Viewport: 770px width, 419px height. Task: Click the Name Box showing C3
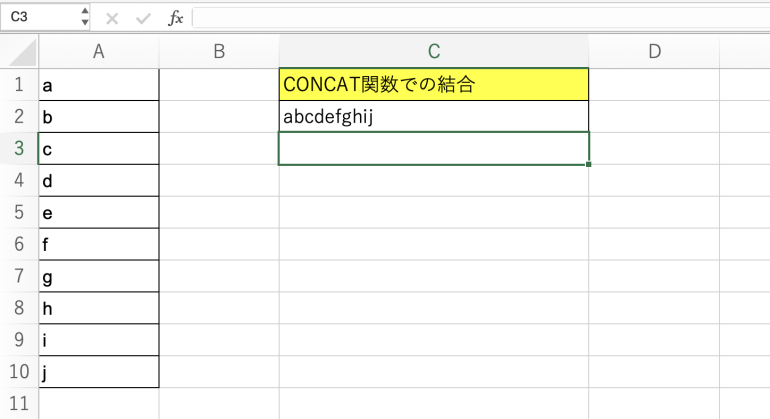pos(40,17)
